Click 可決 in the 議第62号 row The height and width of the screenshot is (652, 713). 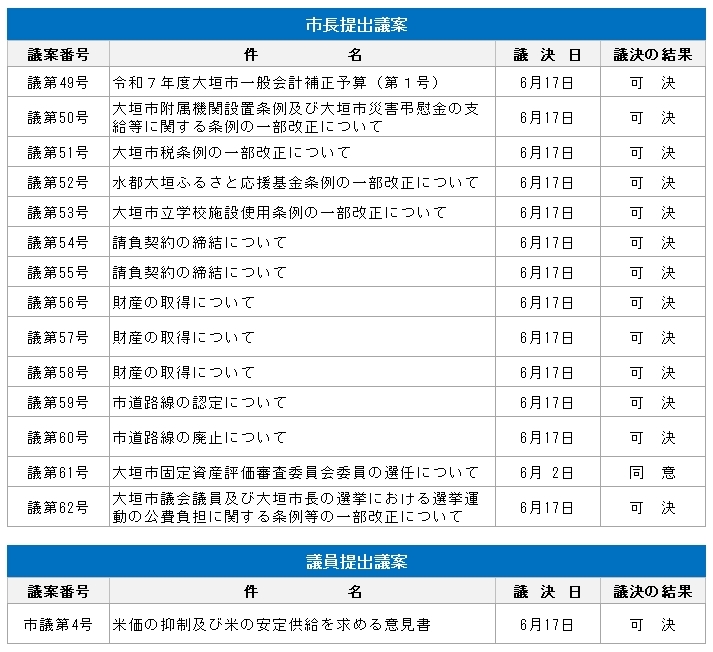[653, 507]
